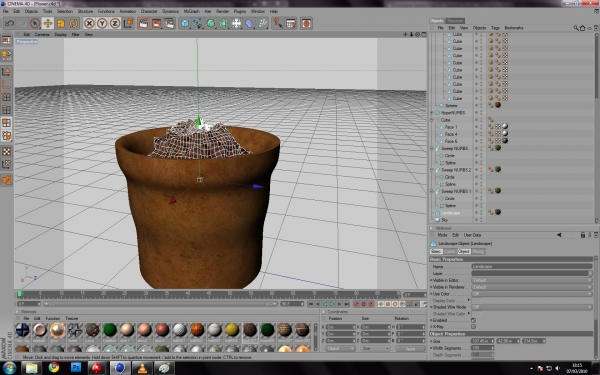Open the deformer objects icon

pos(249,23)
